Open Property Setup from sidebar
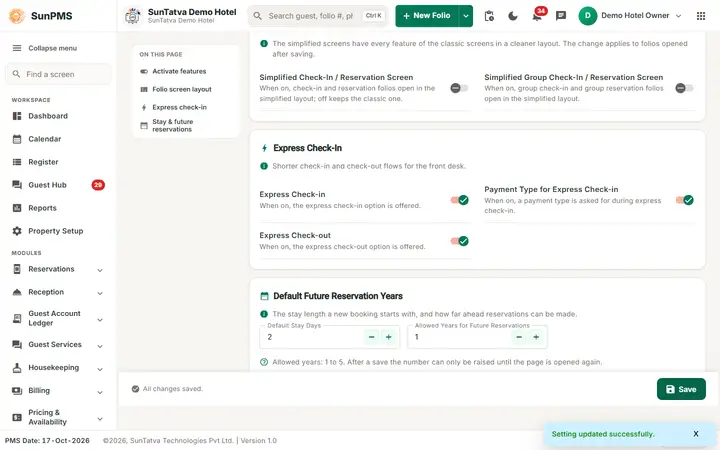The height and width of the screenshot is (450, 720). tap(58, 231)
